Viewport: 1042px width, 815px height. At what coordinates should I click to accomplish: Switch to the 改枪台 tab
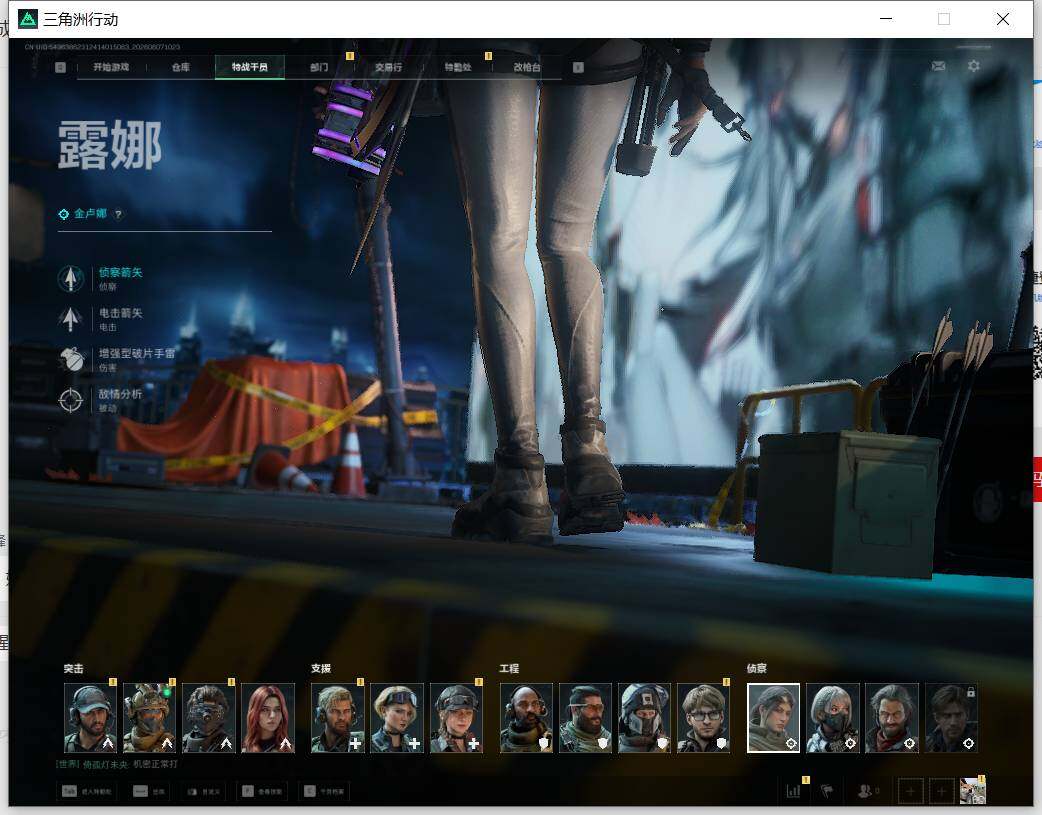(526, 67)
